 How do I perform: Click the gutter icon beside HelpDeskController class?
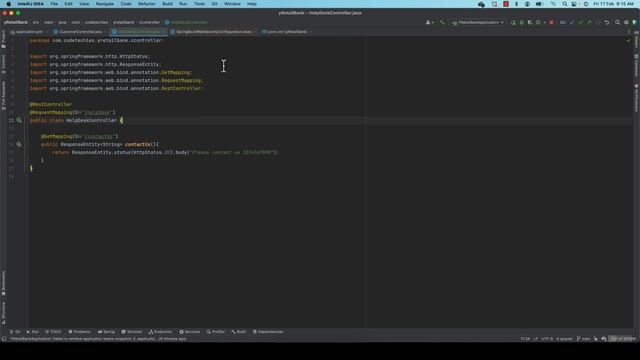pos(19,120)
